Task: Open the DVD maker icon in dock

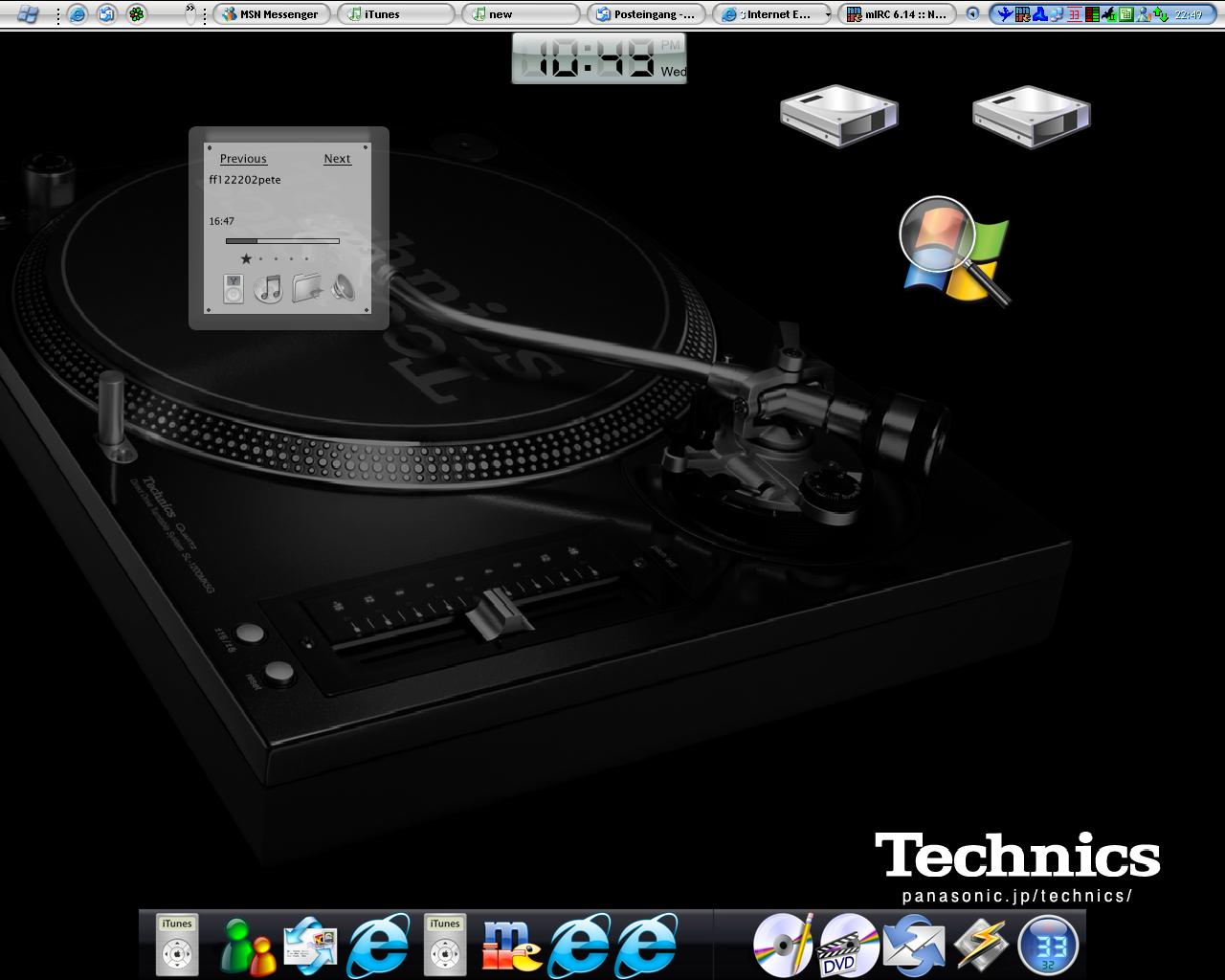Action: tap(847, 946)
